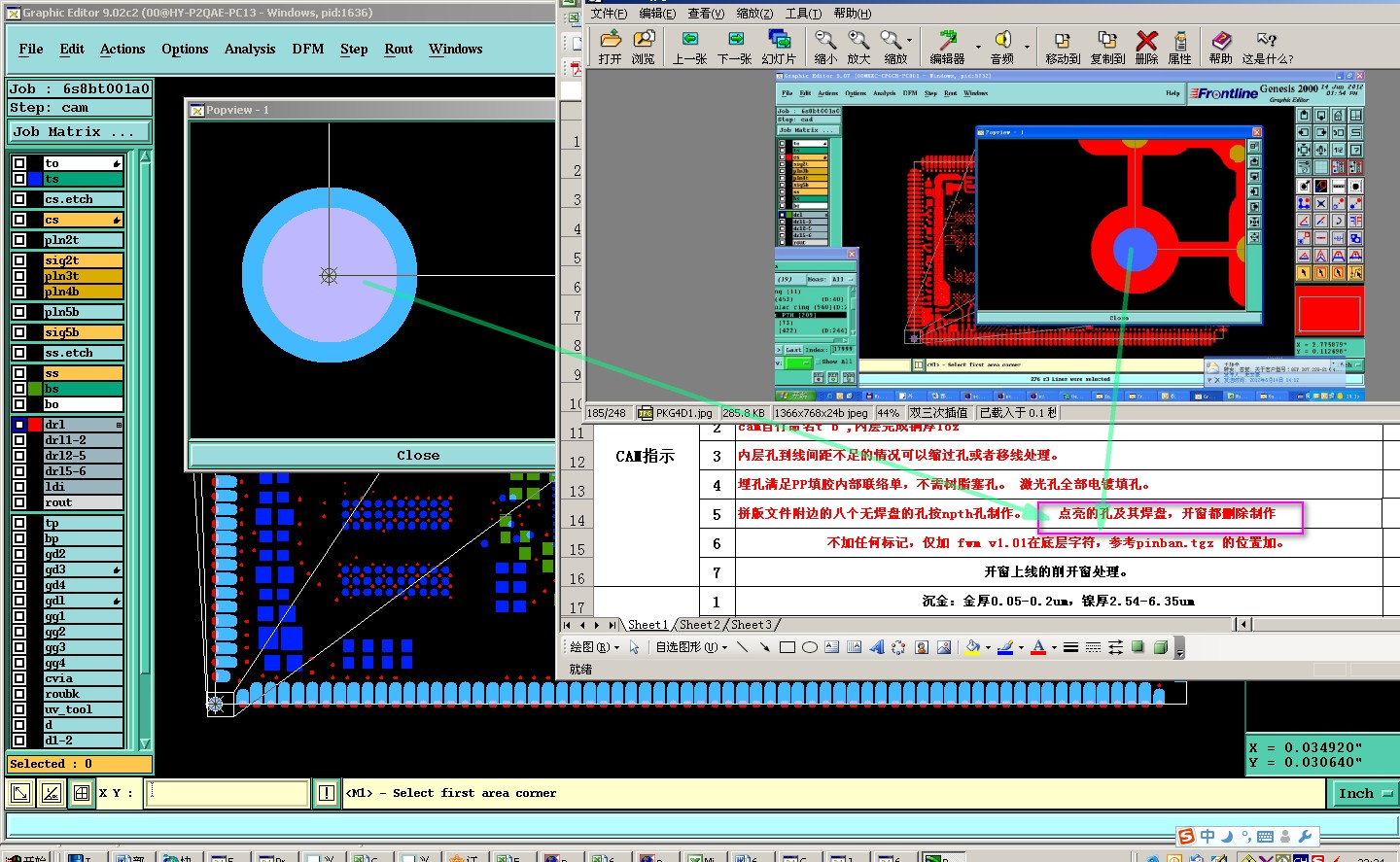Open the font color dropdown arrow
The width and height of the screenshot is (1400, 862).
[1054, 647]
